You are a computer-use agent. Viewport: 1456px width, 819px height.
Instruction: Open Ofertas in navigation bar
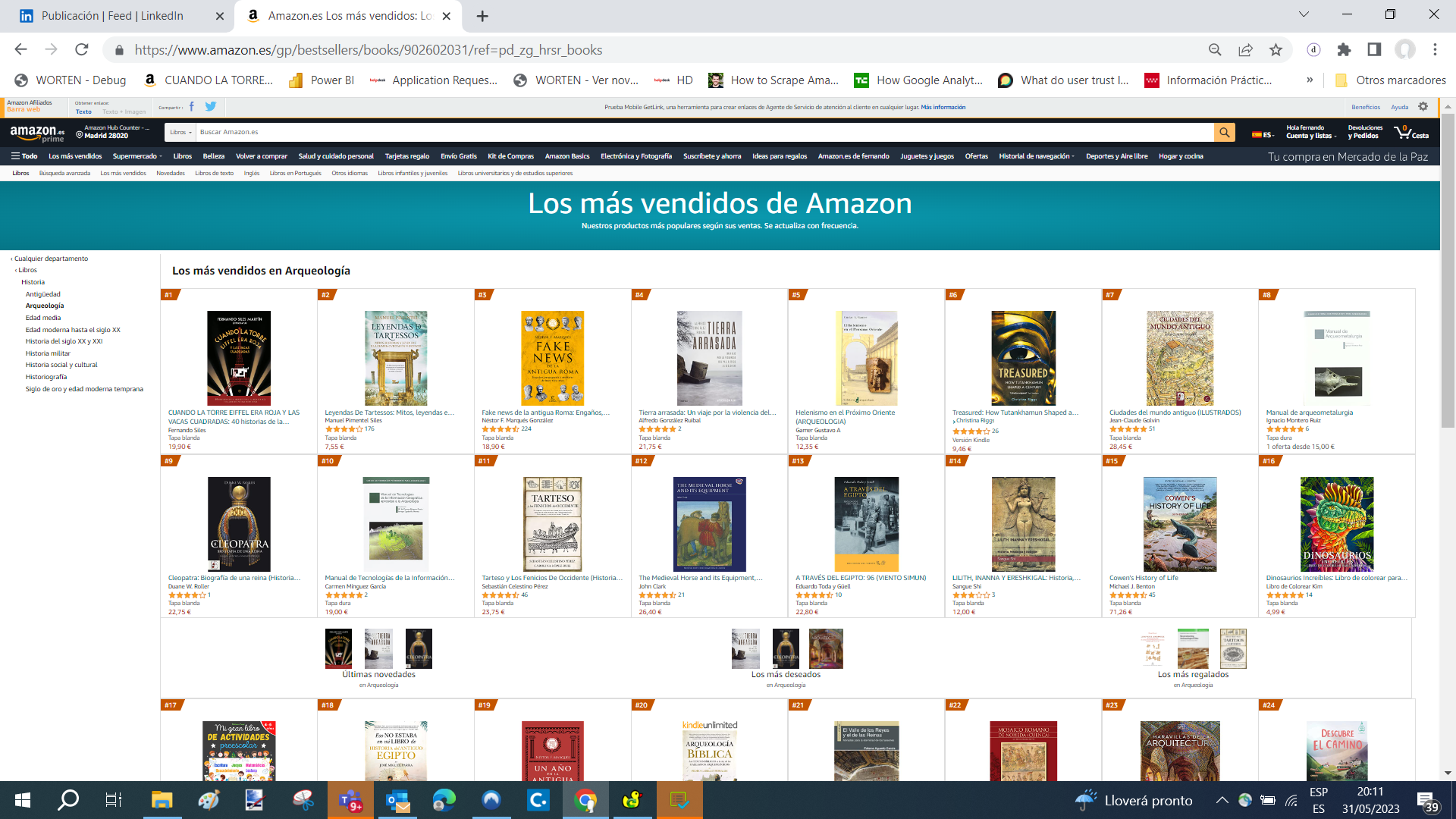(x=977, y=156)
